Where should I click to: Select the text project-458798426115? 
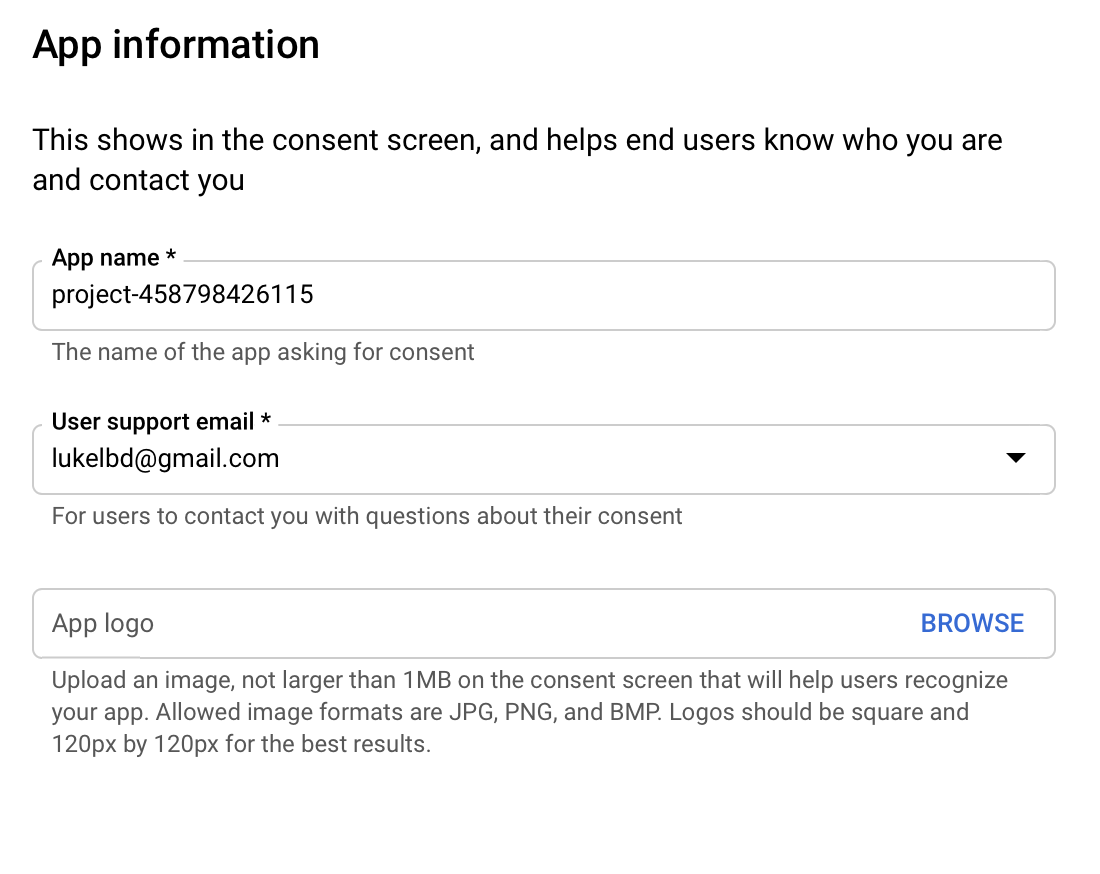183,295
